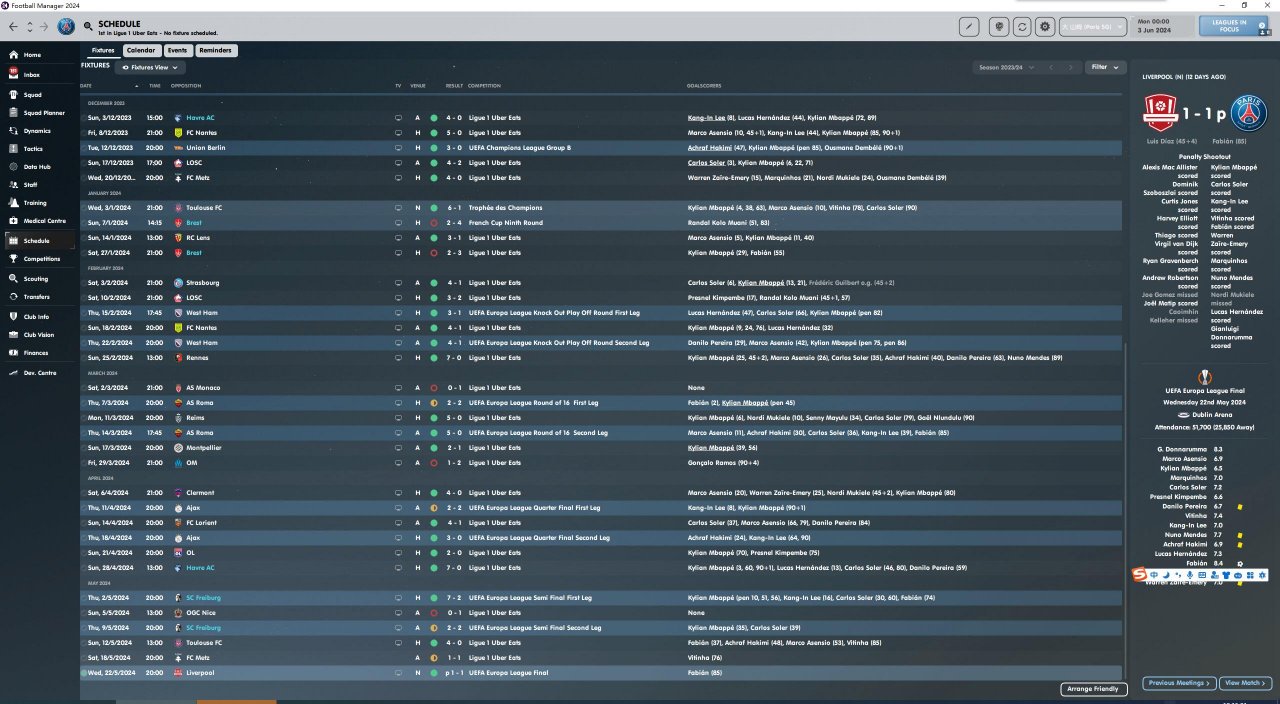
Task: Open the Transfers sidebar icon
Action: (x=13, y=297)
